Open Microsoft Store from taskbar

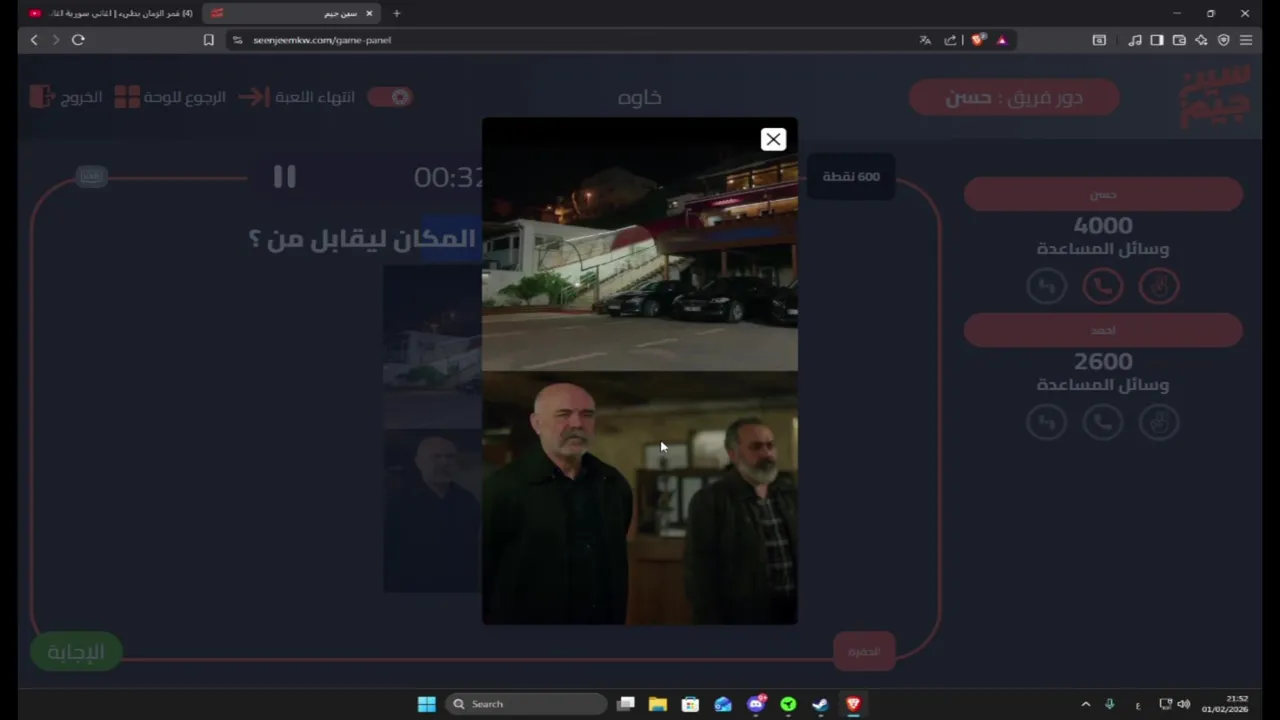690,704
